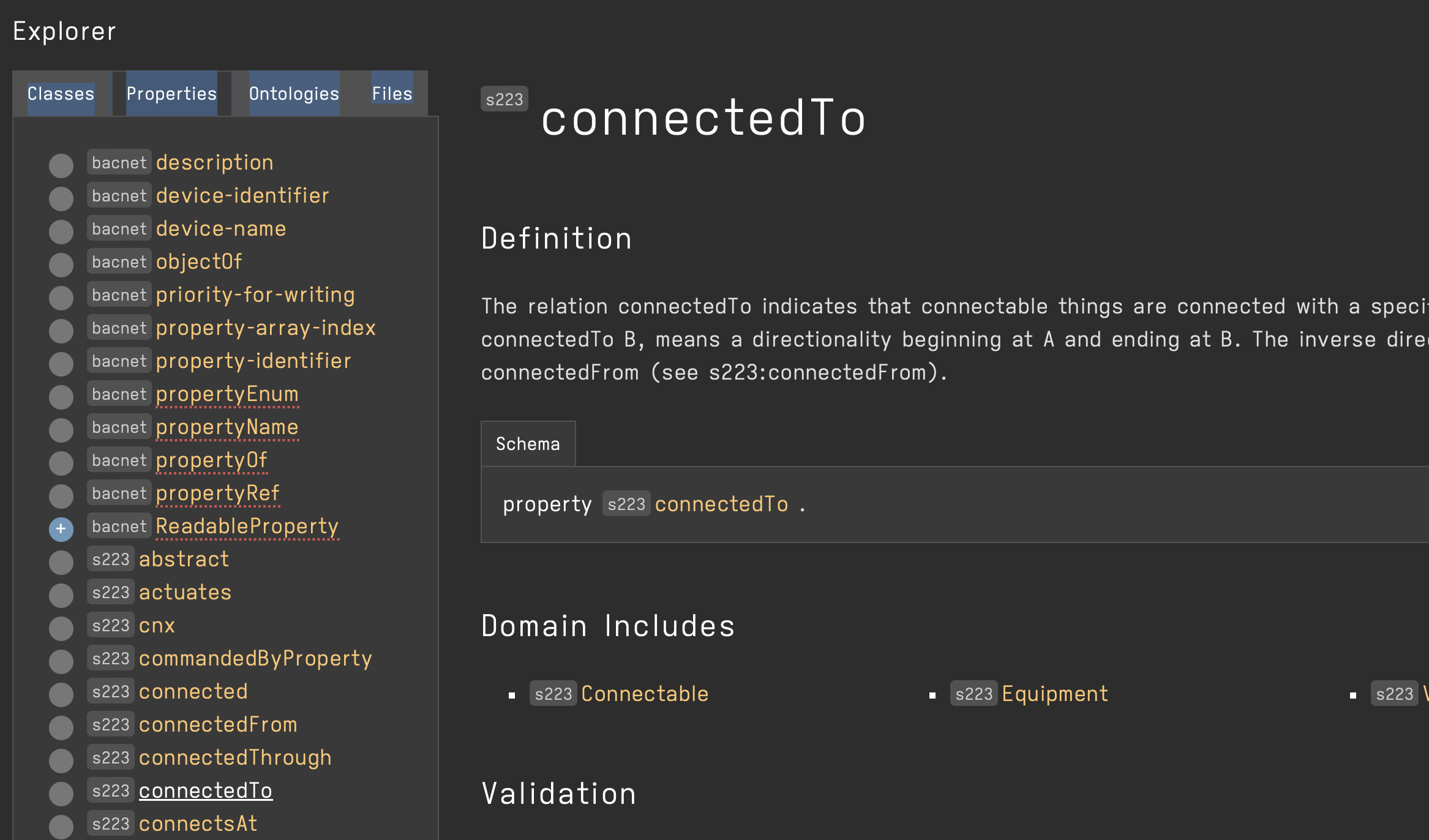Open s223 connectedThrough property
Viewport: 1429px width, 840px height.
[234, 758]
